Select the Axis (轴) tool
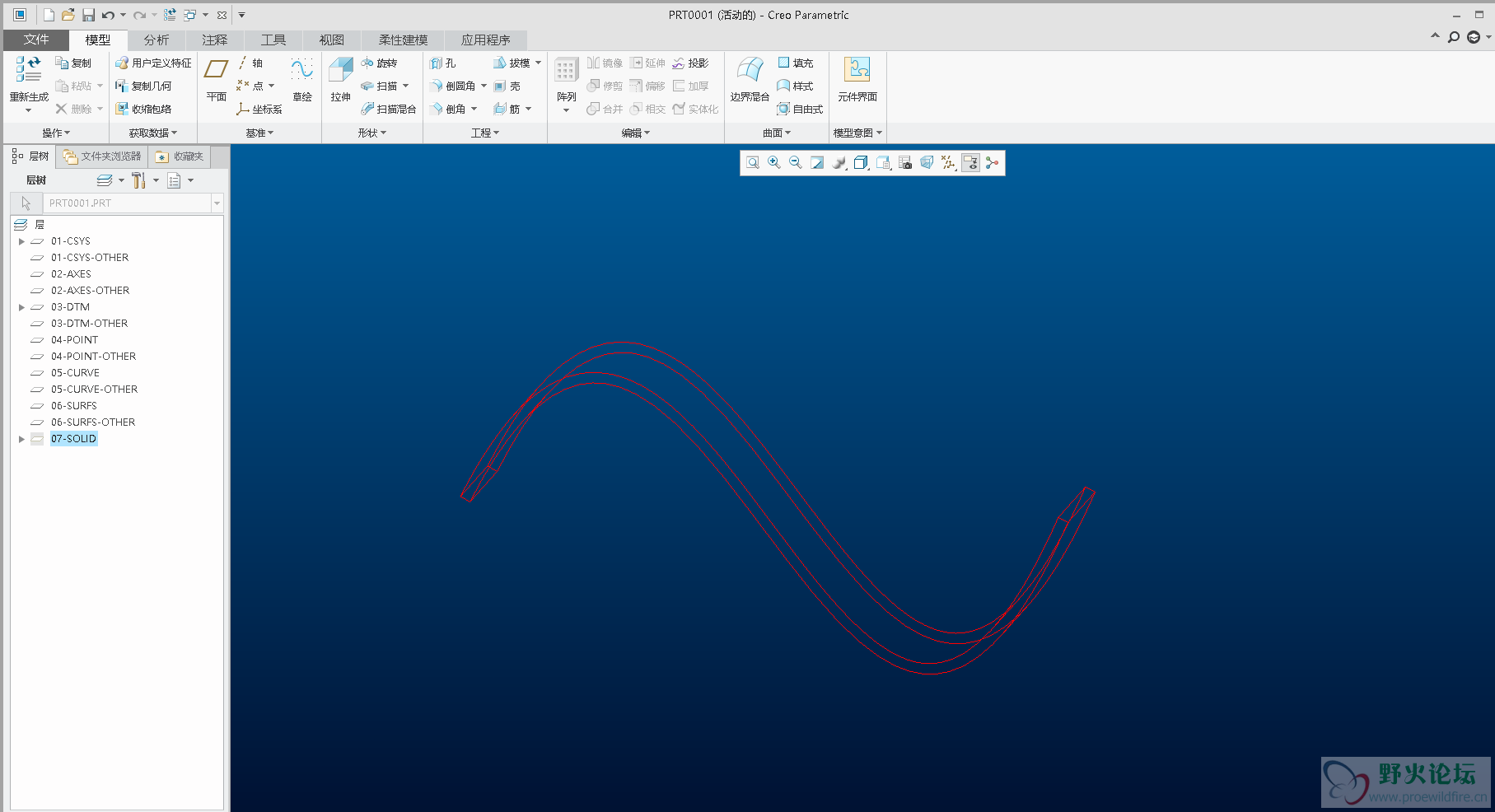This screenshot has height=812, width=1495. tap(250, 63)
